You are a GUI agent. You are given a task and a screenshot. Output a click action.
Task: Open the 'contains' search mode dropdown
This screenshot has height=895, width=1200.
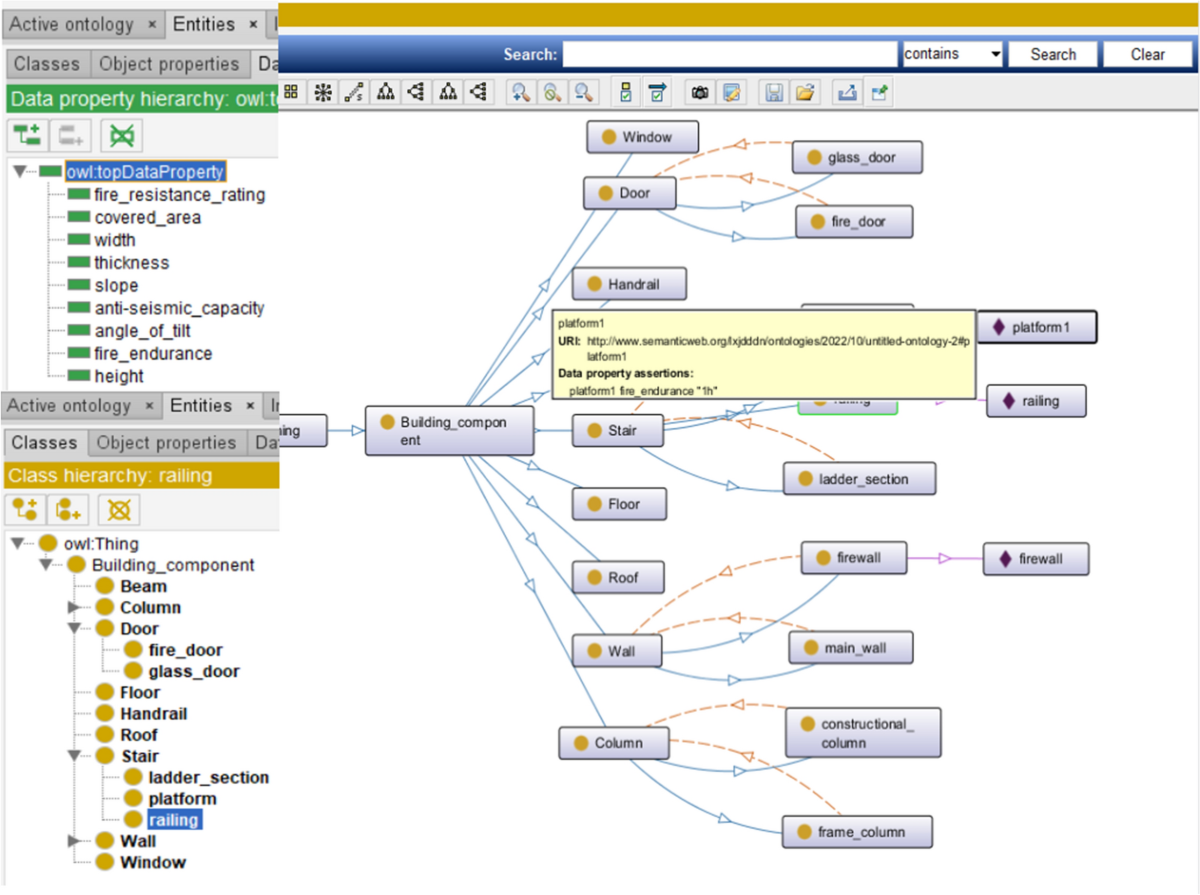(x=952, y=54)
